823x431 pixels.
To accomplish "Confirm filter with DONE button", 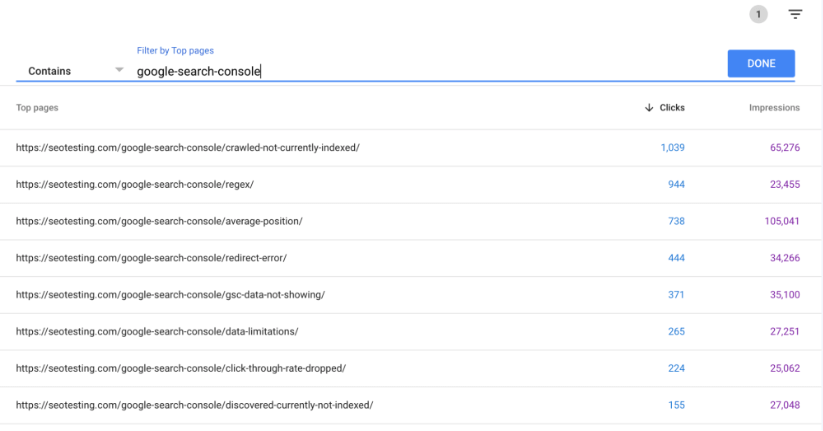I will click(x=761, y=64).
